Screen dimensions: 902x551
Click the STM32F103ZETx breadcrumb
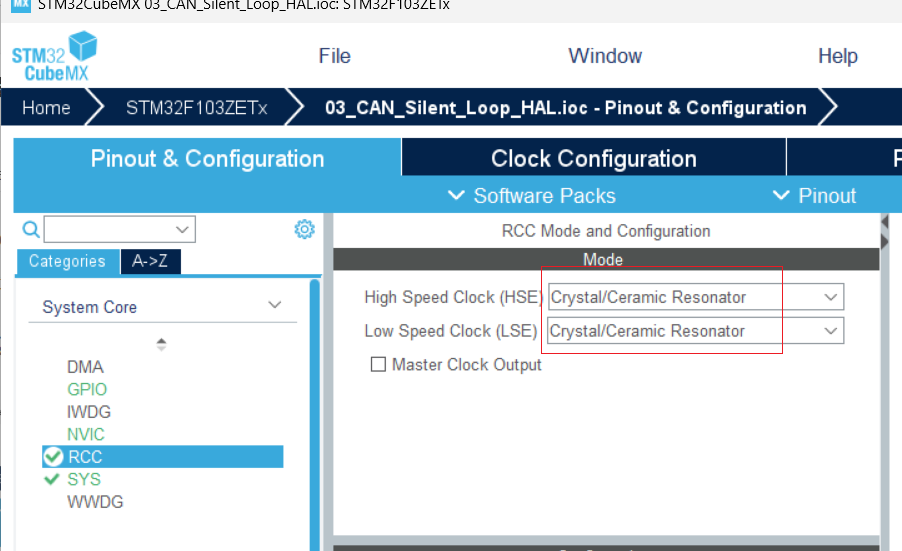tap(197, 108)
